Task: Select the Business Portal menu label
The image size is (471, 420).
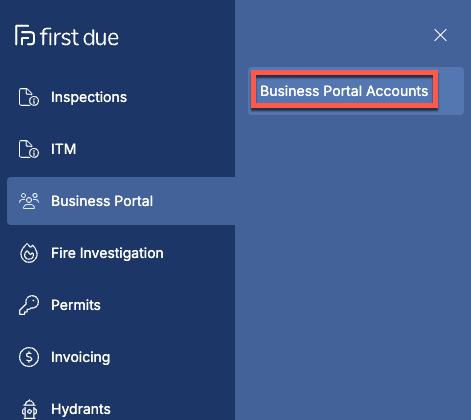Action: click(102, 201)
